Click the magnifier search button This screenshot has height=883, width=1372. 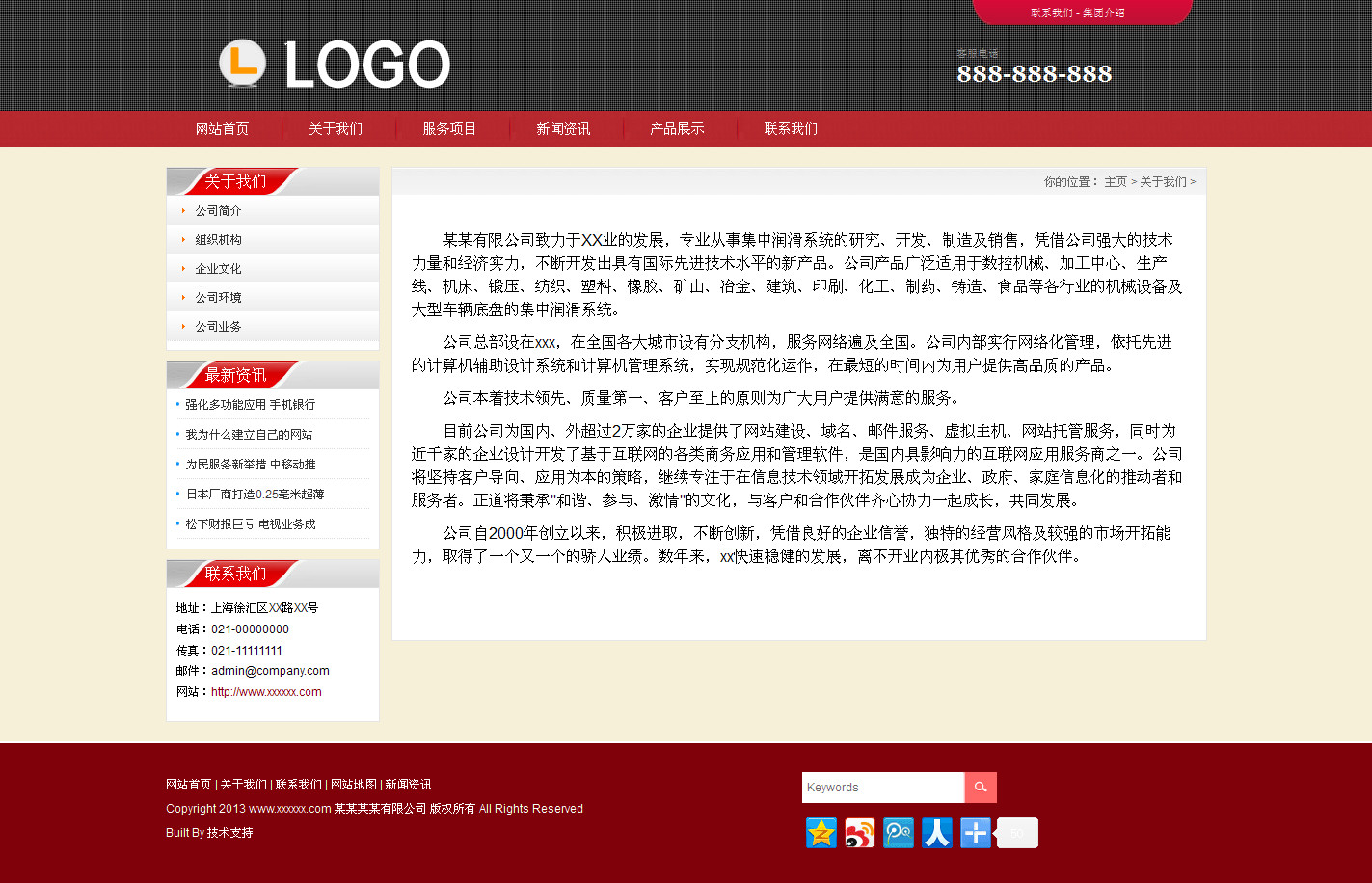click(x=981, y=788)
